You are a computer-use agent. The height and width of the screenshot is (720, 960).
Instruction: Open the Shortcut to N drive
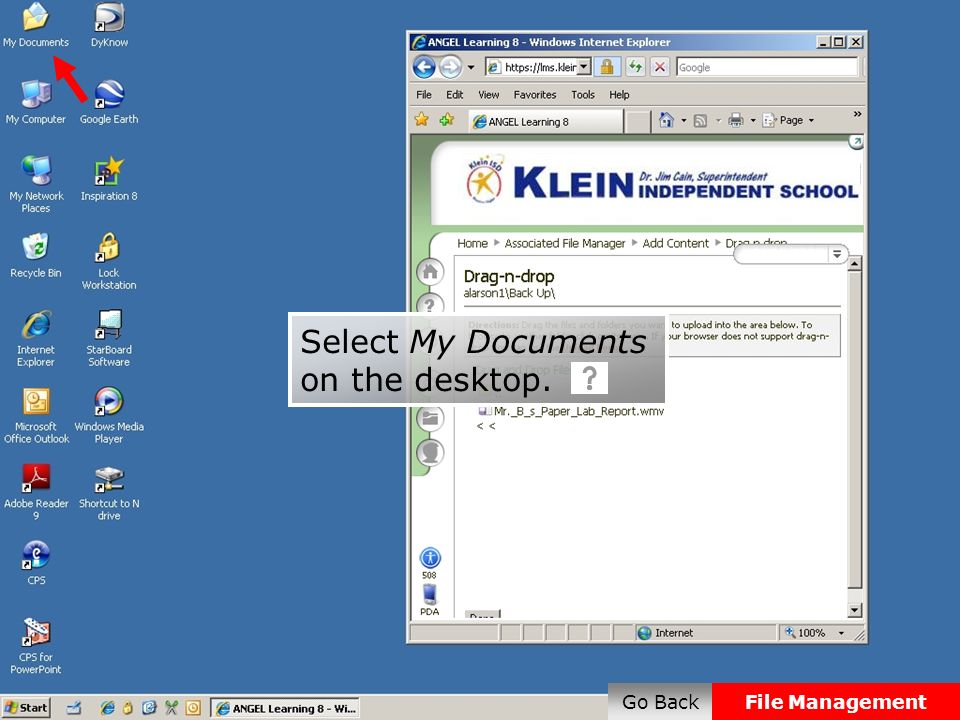(x=109, y=492)
